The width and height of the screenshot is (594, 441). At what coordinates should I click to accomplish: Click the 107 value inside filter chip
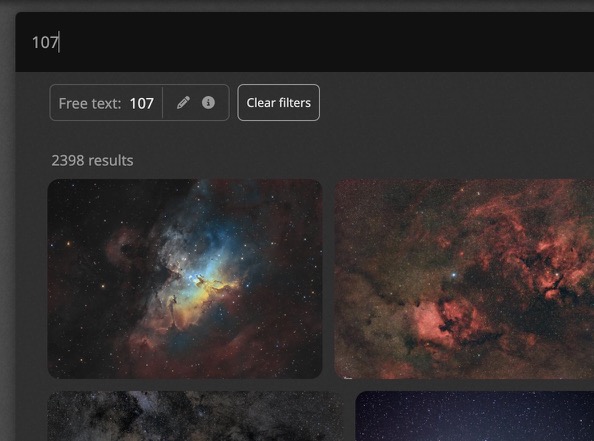(142, 103)
